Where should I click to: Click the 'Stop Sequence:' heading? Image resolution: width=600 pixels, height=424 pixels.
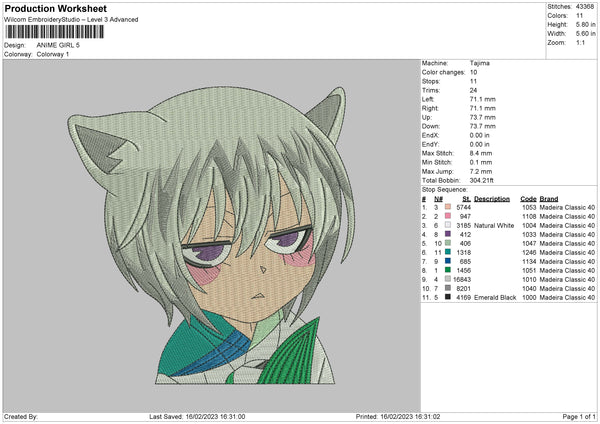(x=445, y=190)
